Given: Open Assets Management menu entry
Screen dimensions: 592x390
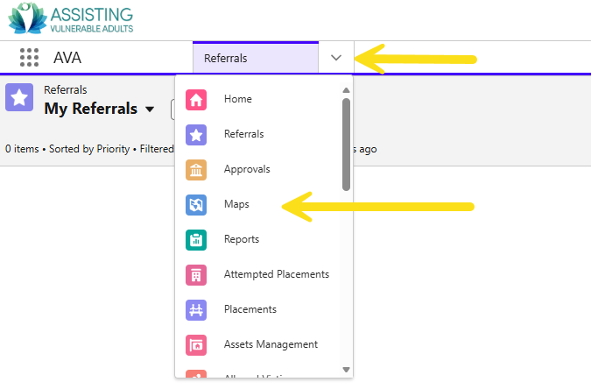Looking at the screenshot, I should (x=271, y=344).
